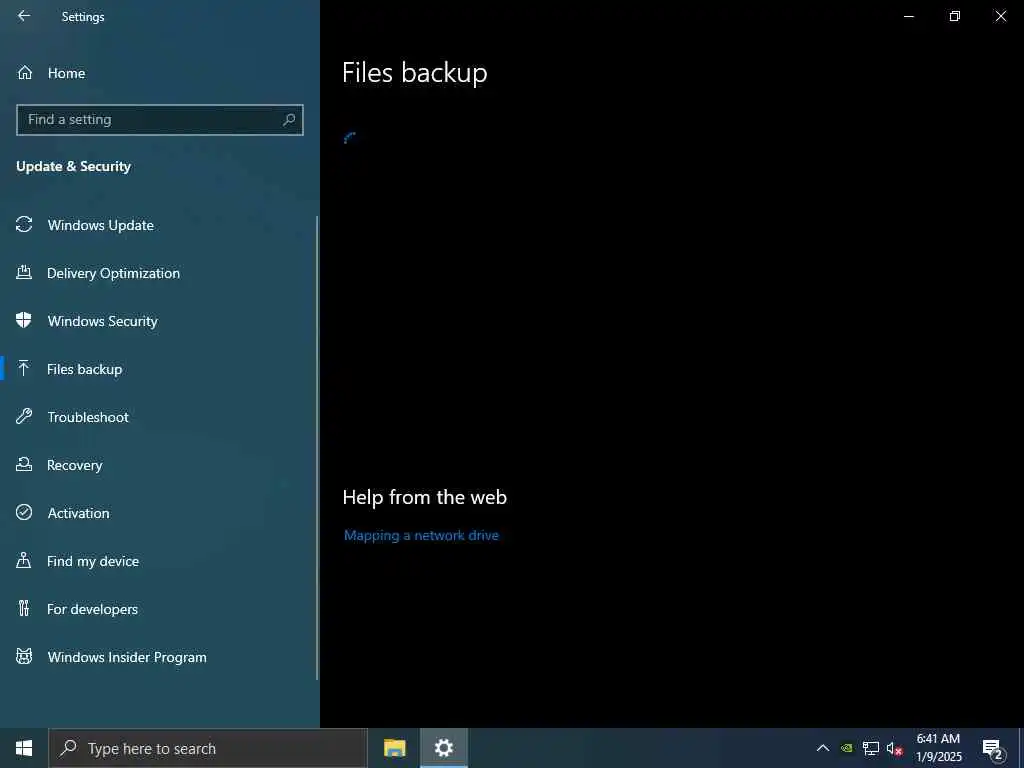Focus the Find a setting search box
1024x768 pixels.
point(159,120)
